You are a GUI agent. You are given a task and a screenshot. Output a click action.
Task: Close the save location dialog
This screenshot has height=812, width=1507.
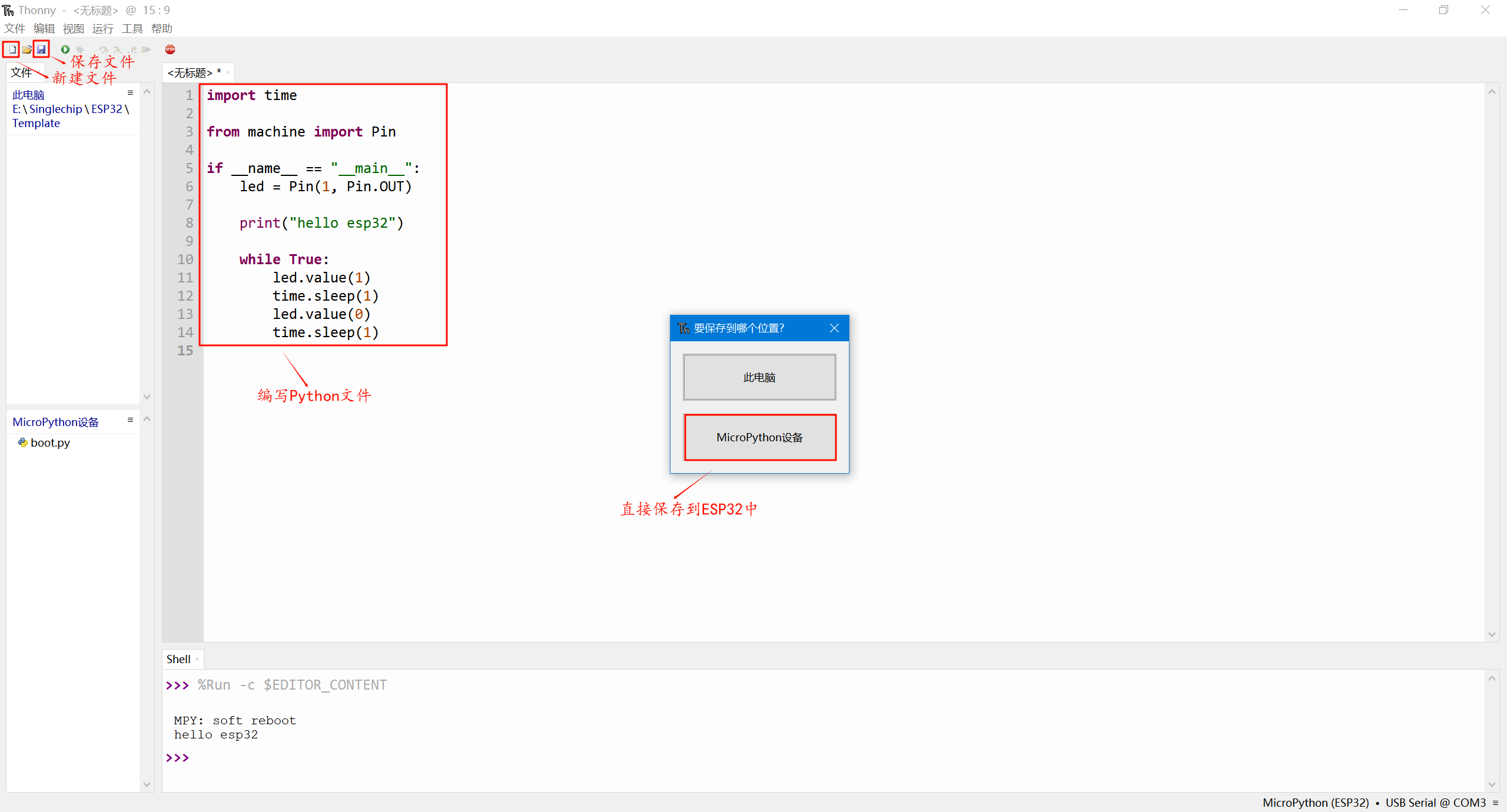[x=834, y=328]
